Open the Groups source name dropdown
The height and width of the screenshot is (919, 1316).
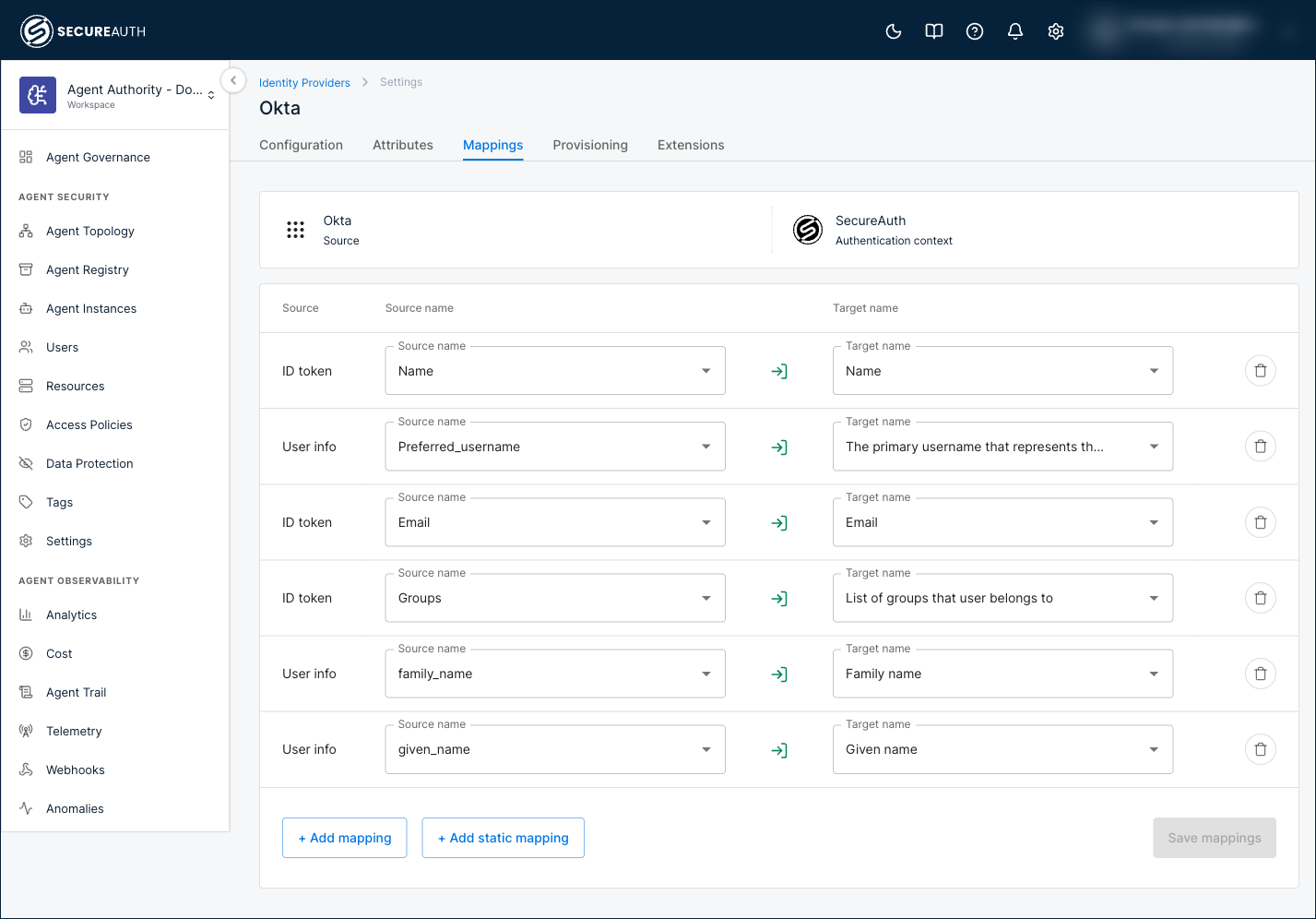(555, 598)
